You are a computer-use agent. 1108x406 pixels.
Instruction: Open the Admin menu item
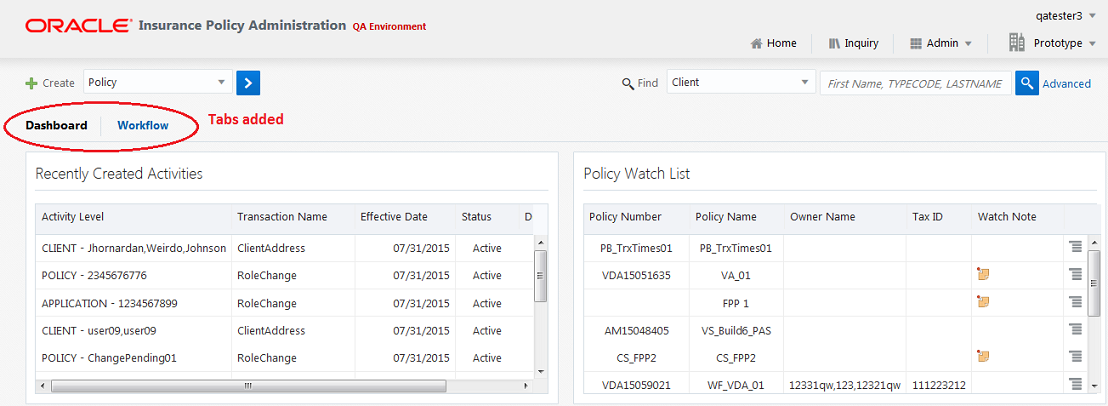(x=941, y=43)
